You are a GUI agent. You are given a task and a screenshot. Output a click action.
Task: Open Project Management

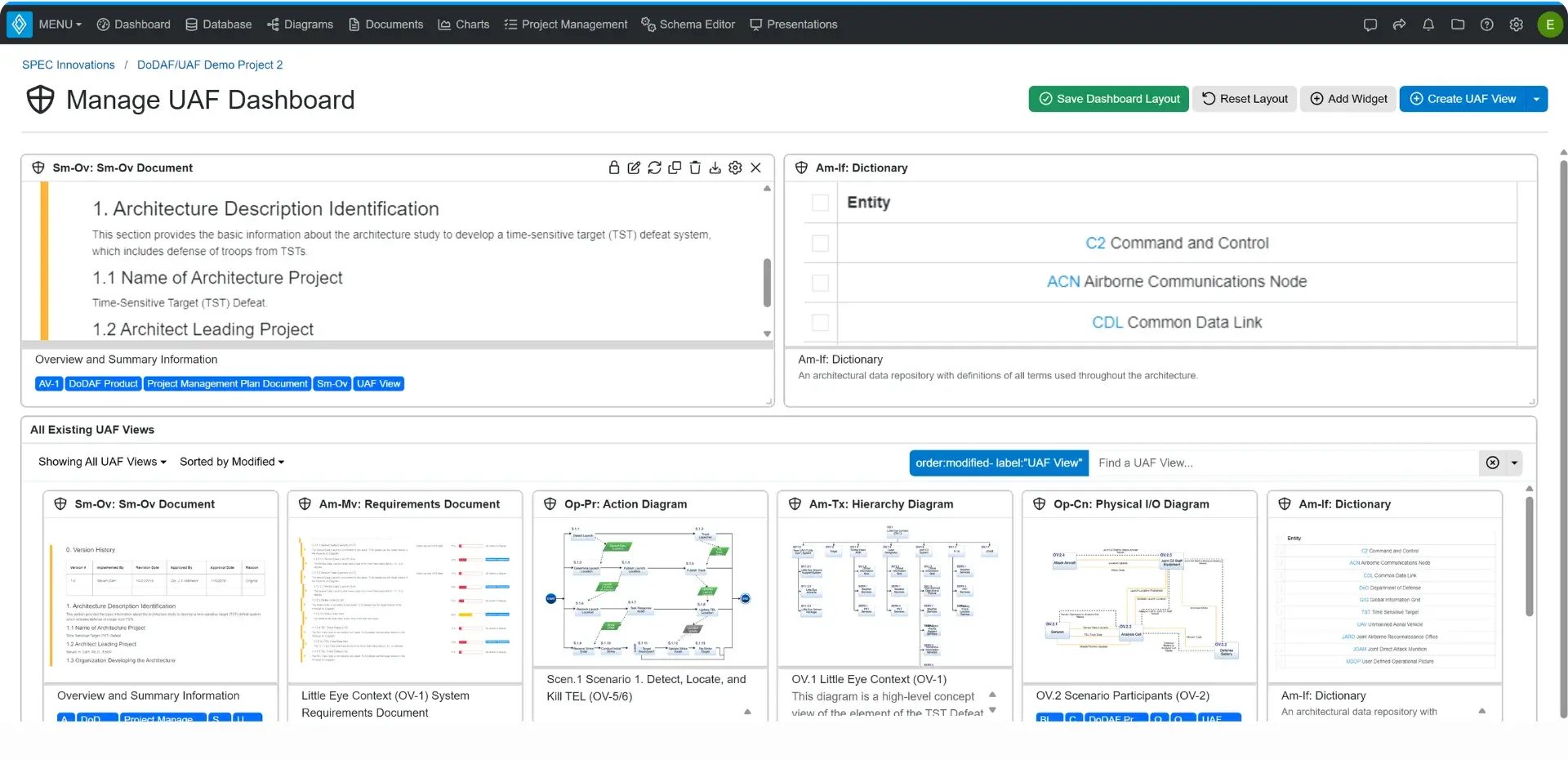[565, 25]
